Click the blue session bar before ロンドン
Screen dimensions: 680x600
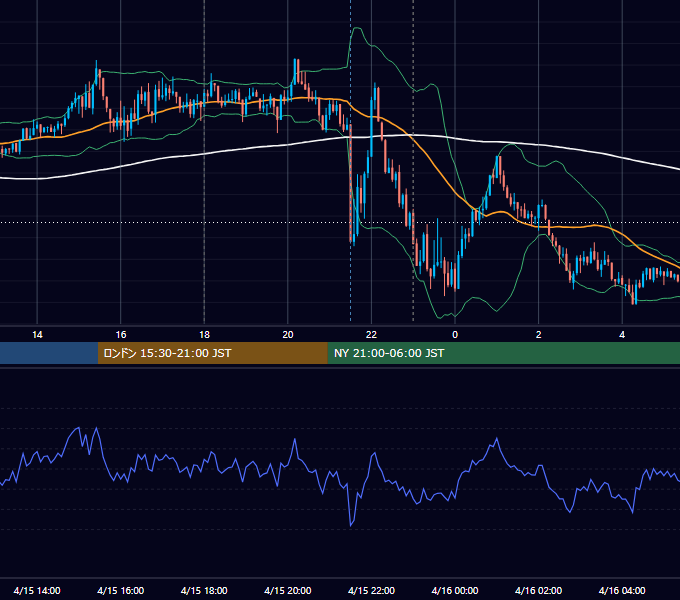(49, 353)
